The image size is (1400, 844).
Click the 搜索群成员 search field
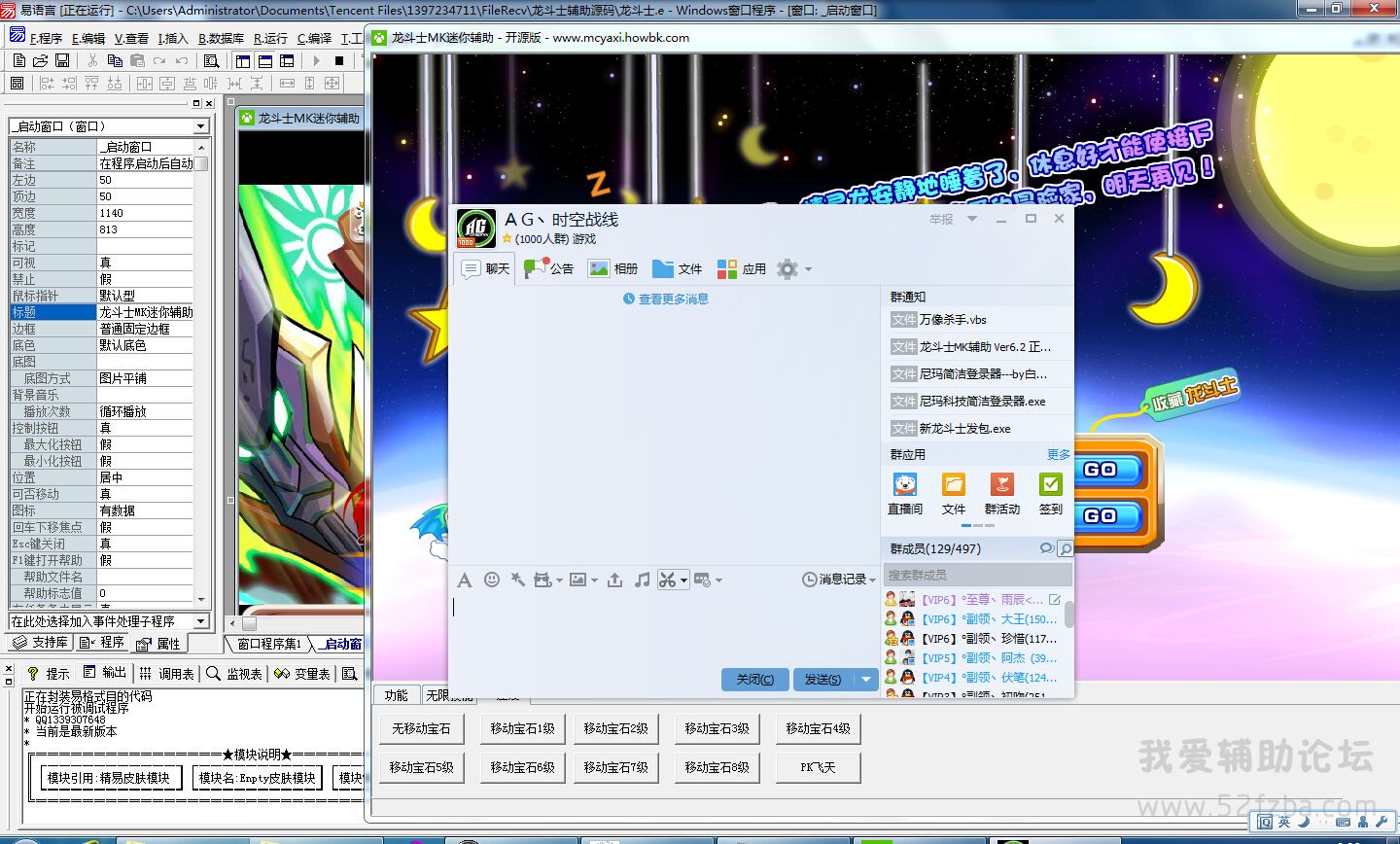(977, 576)
